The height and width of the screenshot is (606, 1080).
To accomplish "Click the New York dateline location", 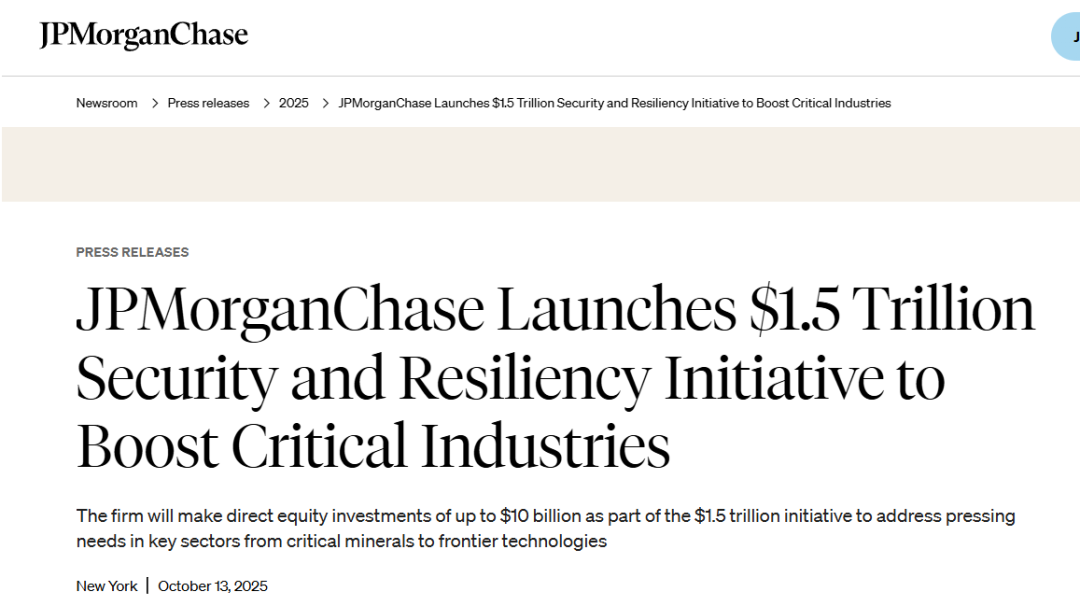I will 107,586.
